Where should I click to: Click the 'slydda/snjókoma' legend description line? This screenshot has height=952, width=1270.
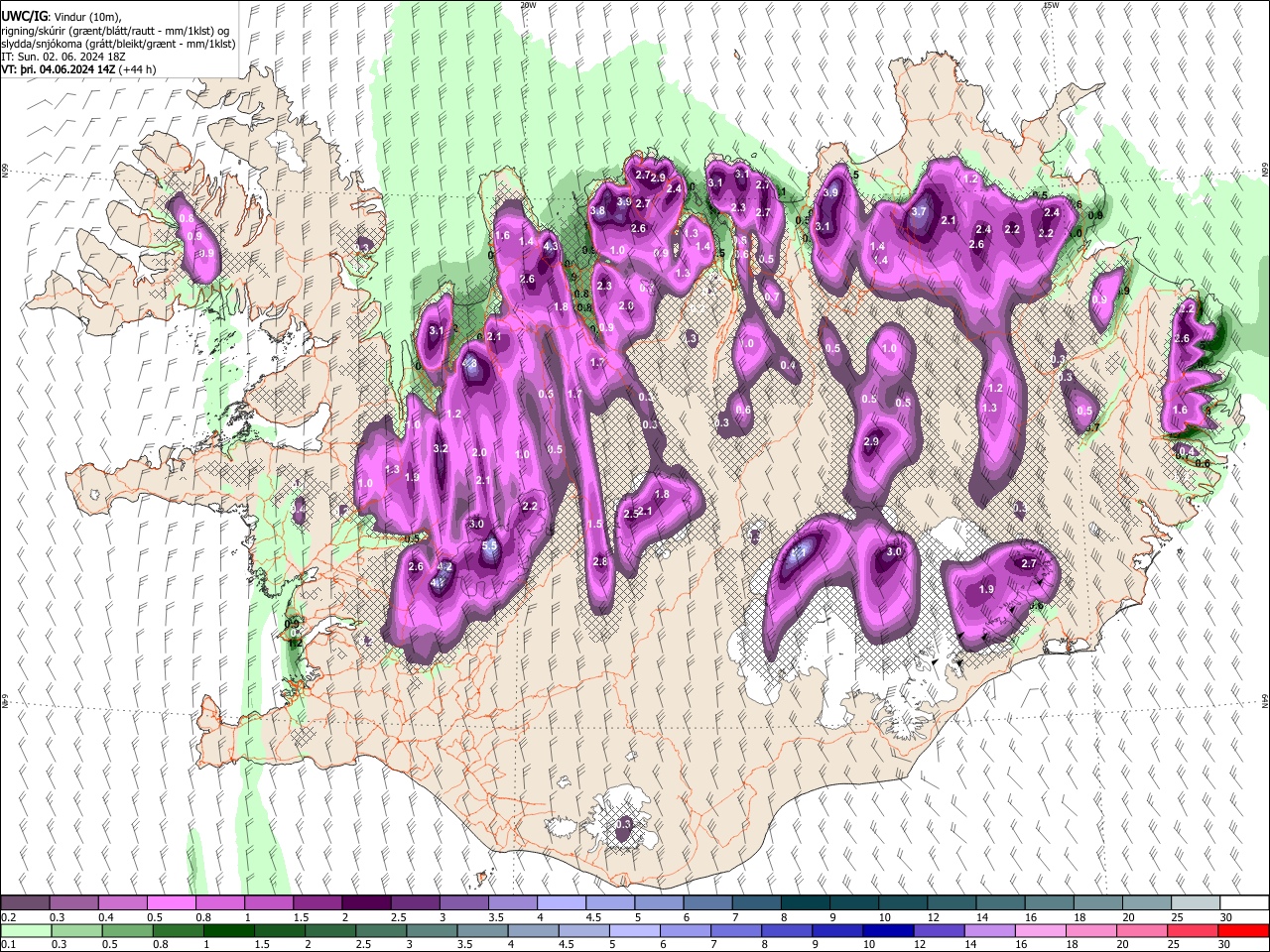(x=118, y=44)
